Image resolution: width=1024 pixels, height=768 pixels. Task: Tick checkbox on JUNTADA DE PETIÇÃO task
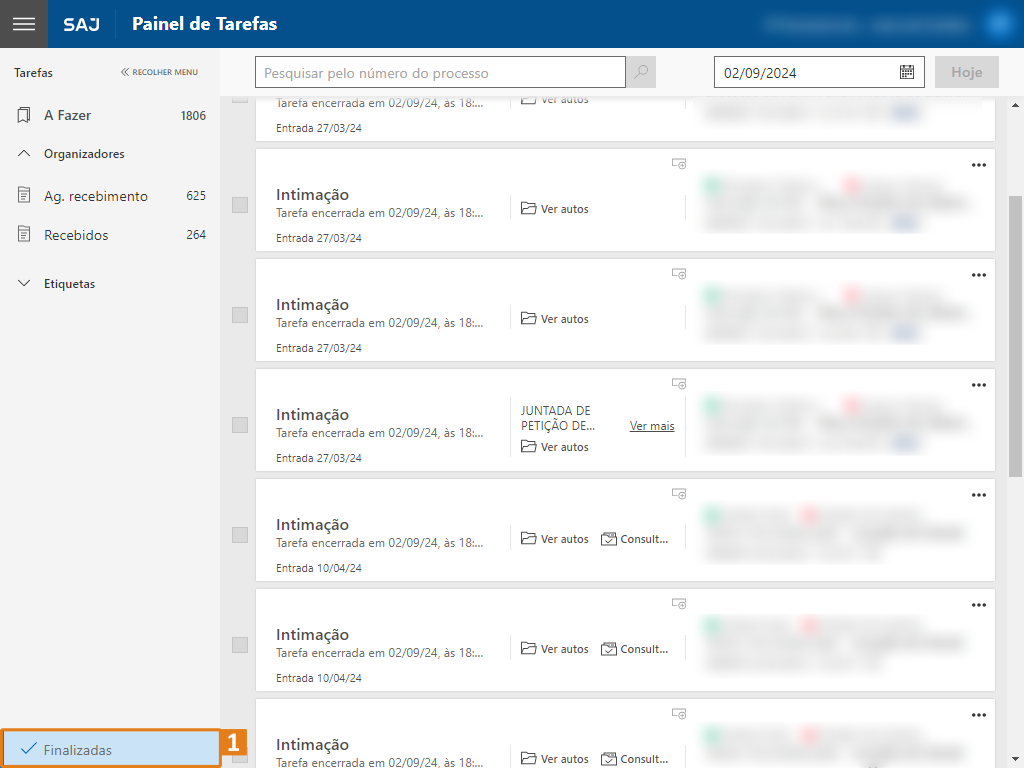pos(240,425)
